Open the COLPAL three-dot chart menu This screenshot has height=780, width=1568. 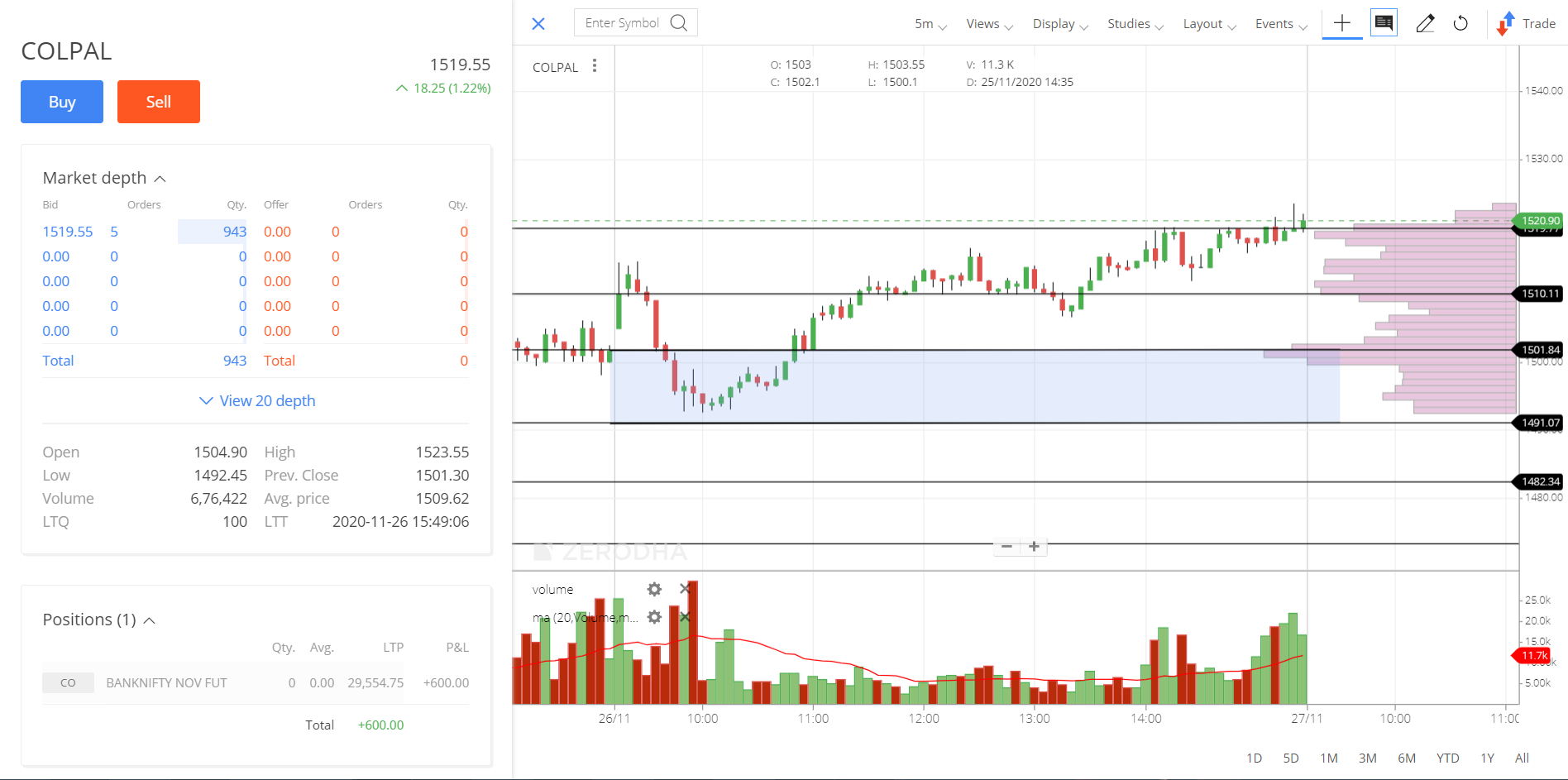click(x=595, y=66)
